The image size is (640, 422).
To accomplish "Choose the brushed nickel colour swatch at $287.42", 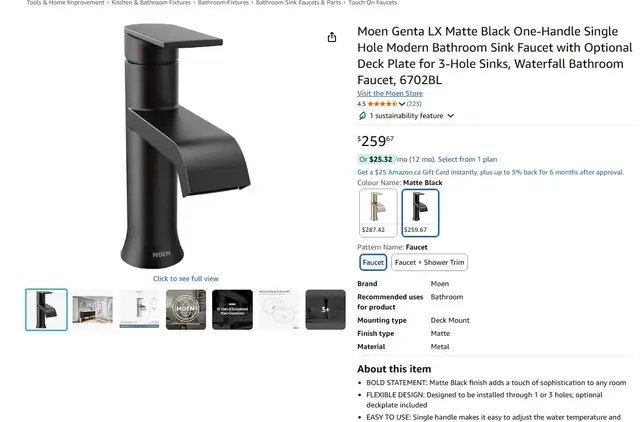I will point(378,213).
